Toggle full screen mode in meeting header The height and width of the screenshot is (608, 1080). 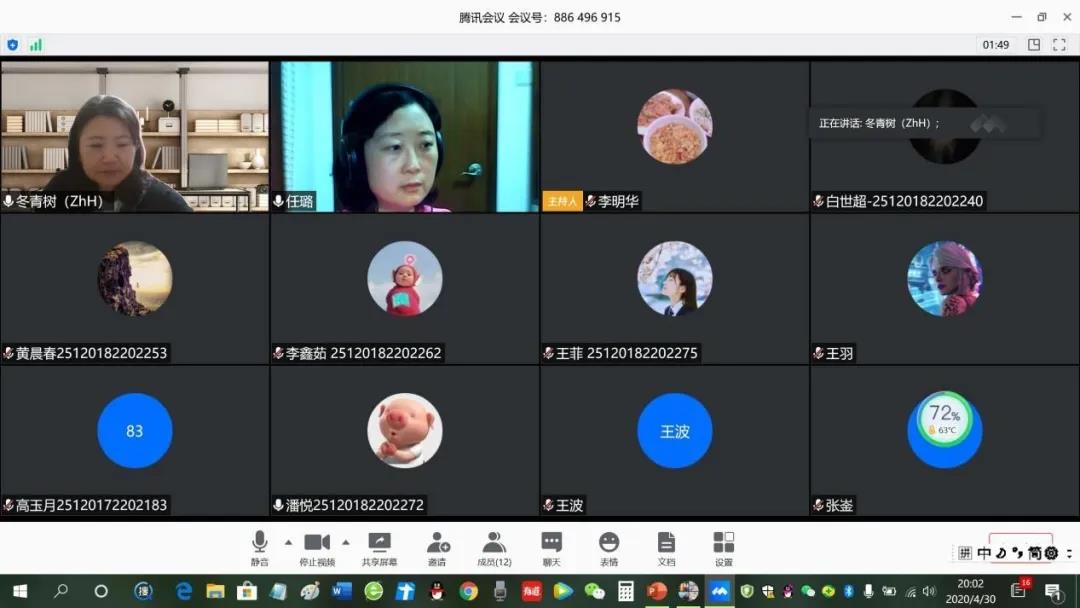(1060, 45)
